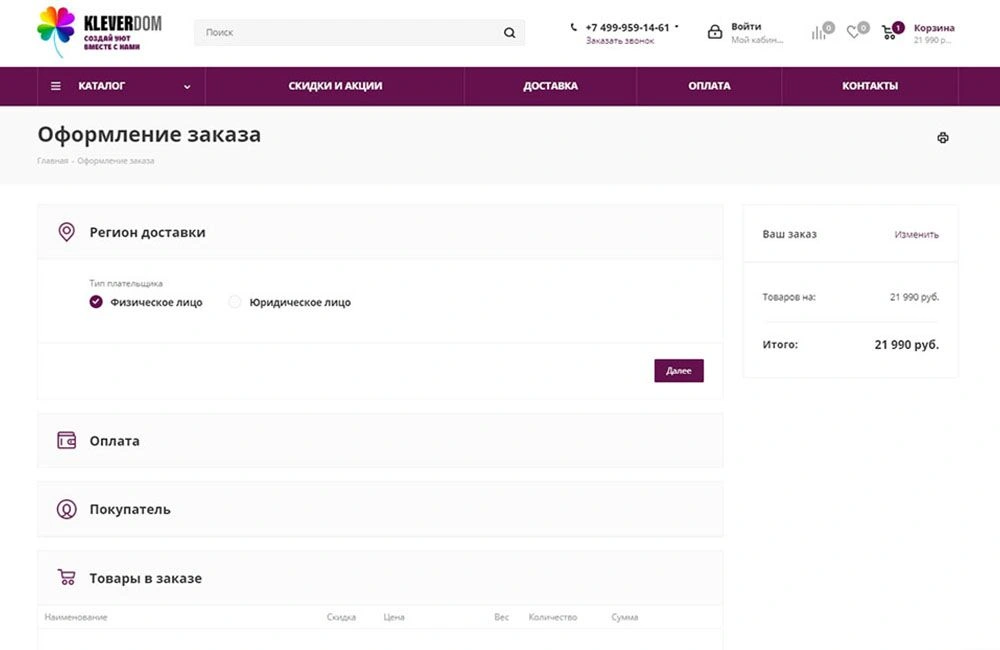Click into the Поиск search field
Image resolution: width=1000 pixels, height=650 pixels.
(x=350, y=33)
